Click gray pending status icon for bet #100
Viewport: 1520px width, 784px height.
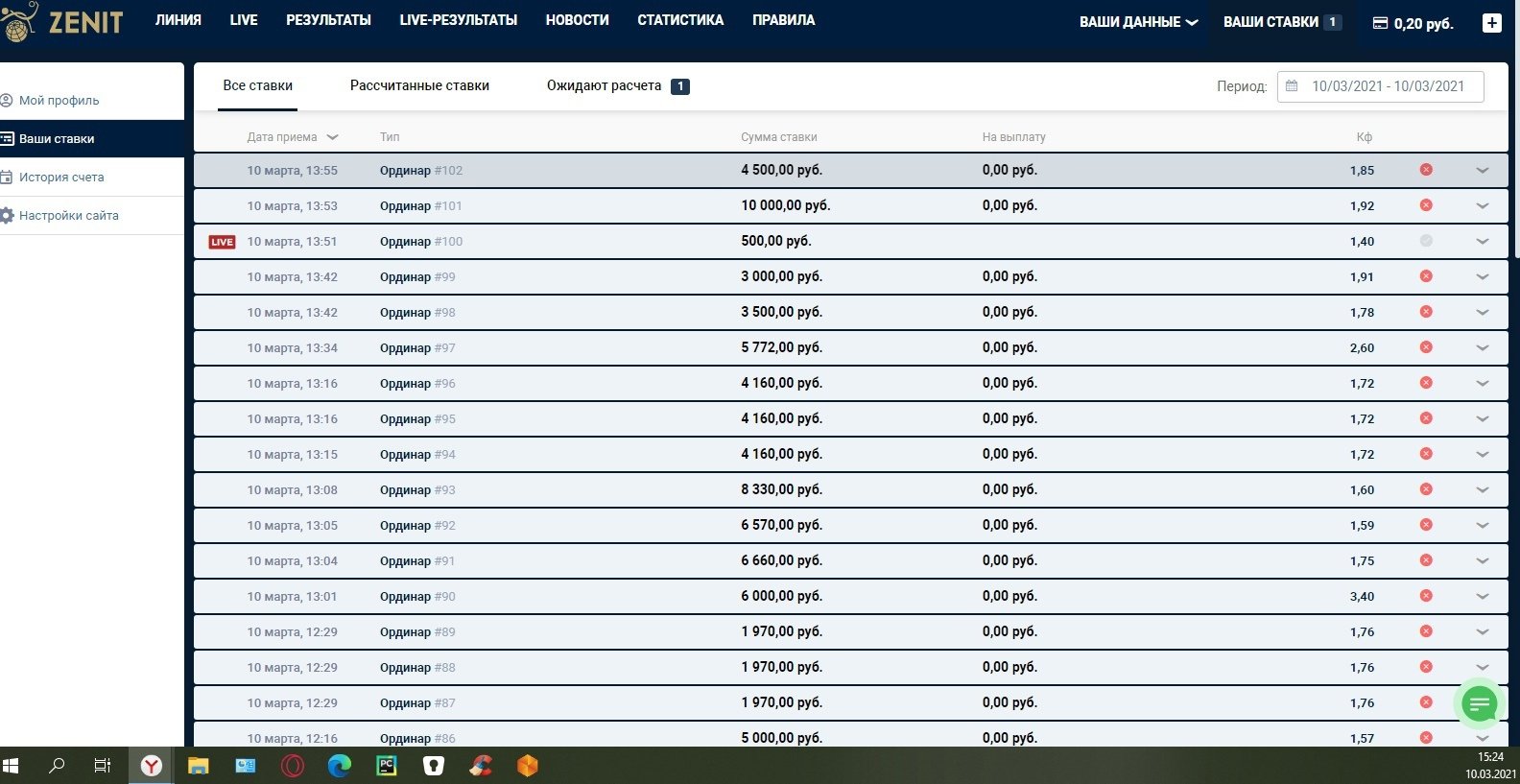pos(1426,241)
